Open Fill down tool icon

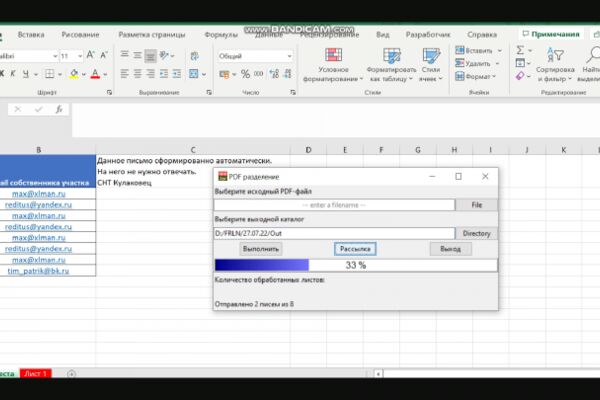520,63
